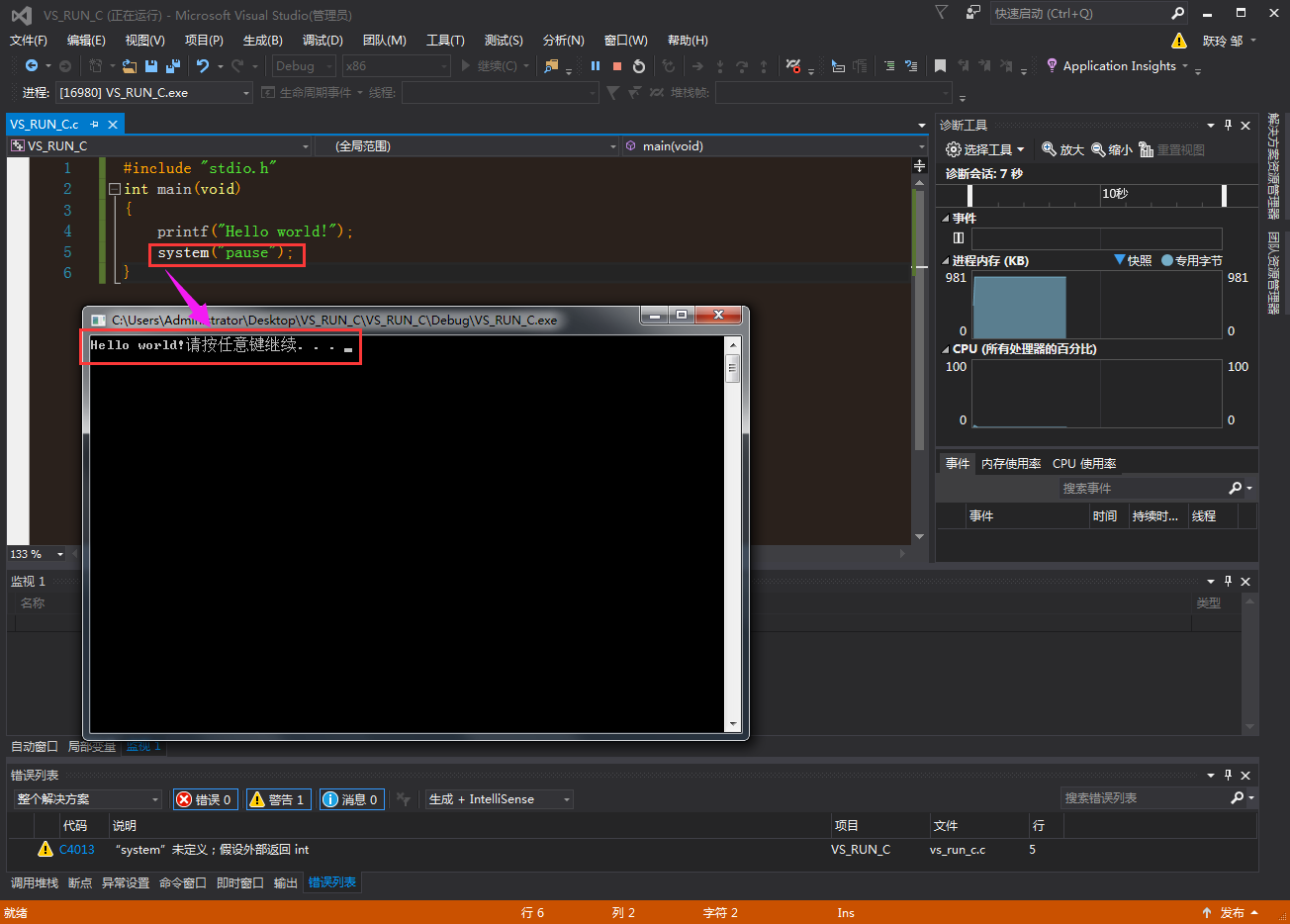Toggle the Snapshot legend in process memory
This screenshot has width=1290, height=924.
click(1133, 261)
